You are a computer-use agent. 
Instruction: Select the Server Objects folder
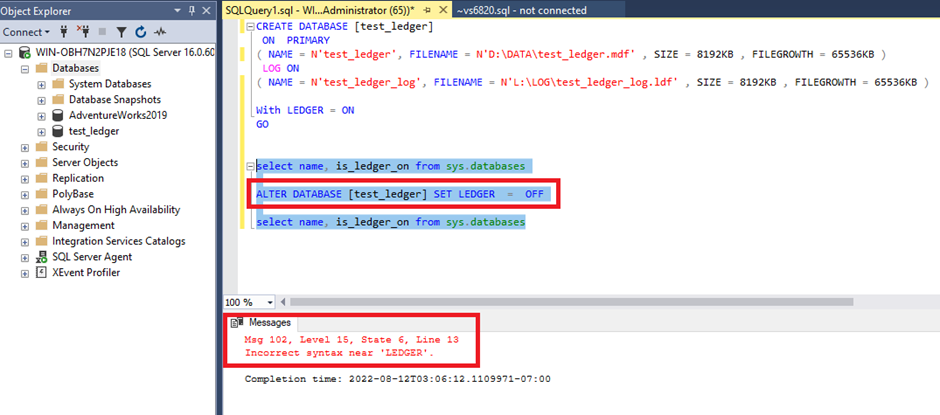coord(85,163)
